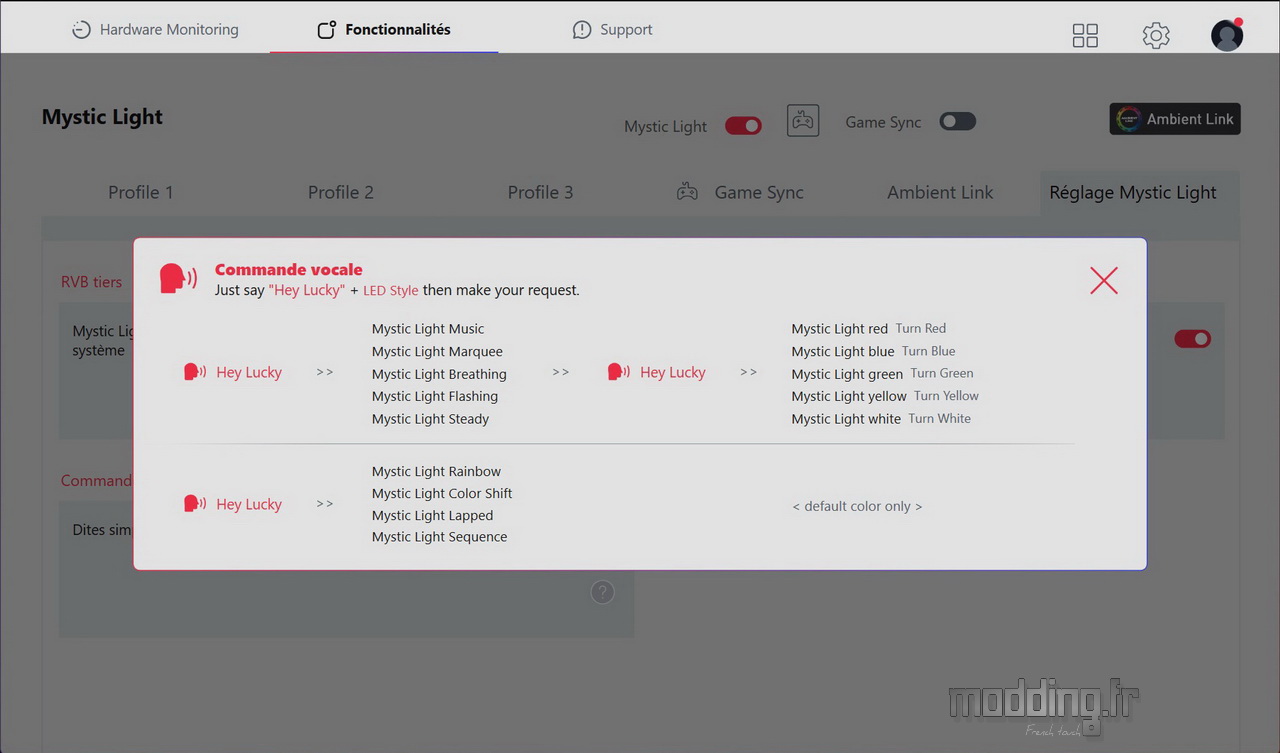Click 'Mystic Light Color Shift' command text
This screenshot has height=753, width=1280.
click(442, 493)
